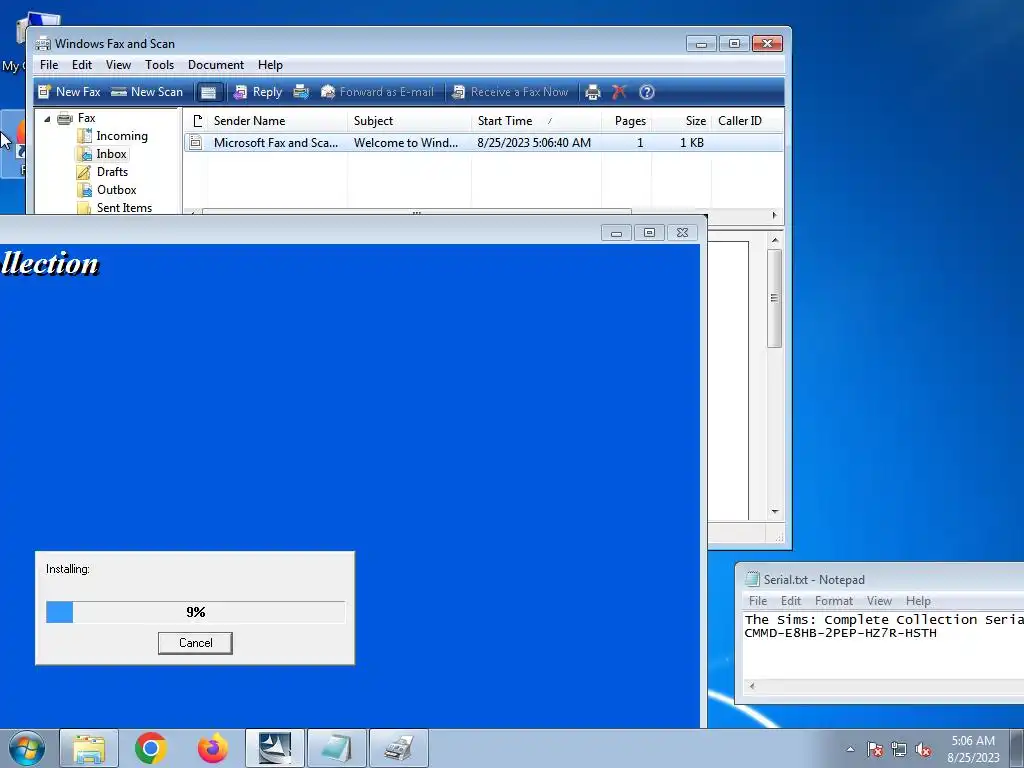Select the Incoming folder
The image size is (1024, 768).
pos(122,136)
